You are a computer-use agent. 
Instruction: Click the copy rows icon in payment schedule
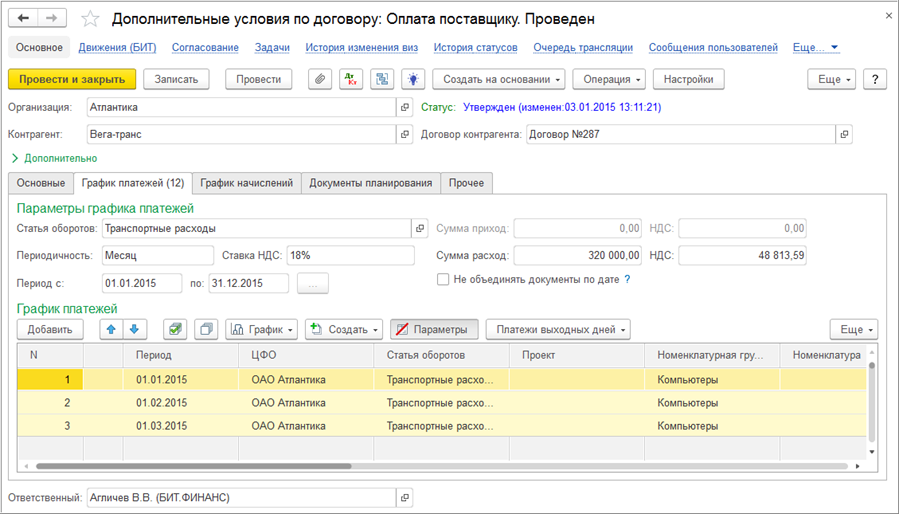click(206, 329)
